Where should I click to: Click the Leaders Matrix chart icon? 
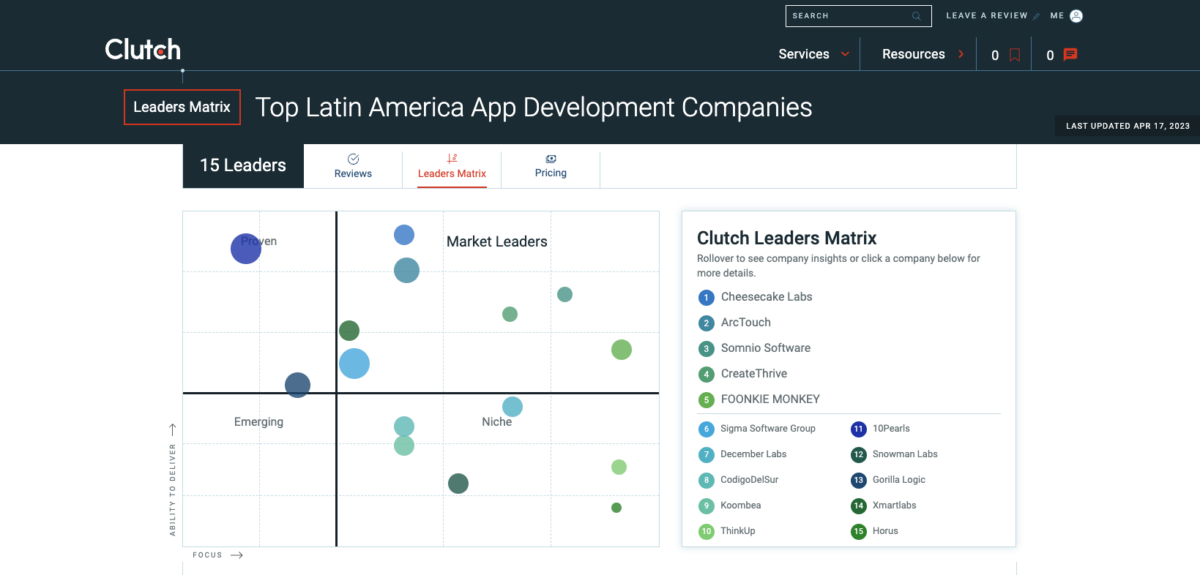point(452,158)
